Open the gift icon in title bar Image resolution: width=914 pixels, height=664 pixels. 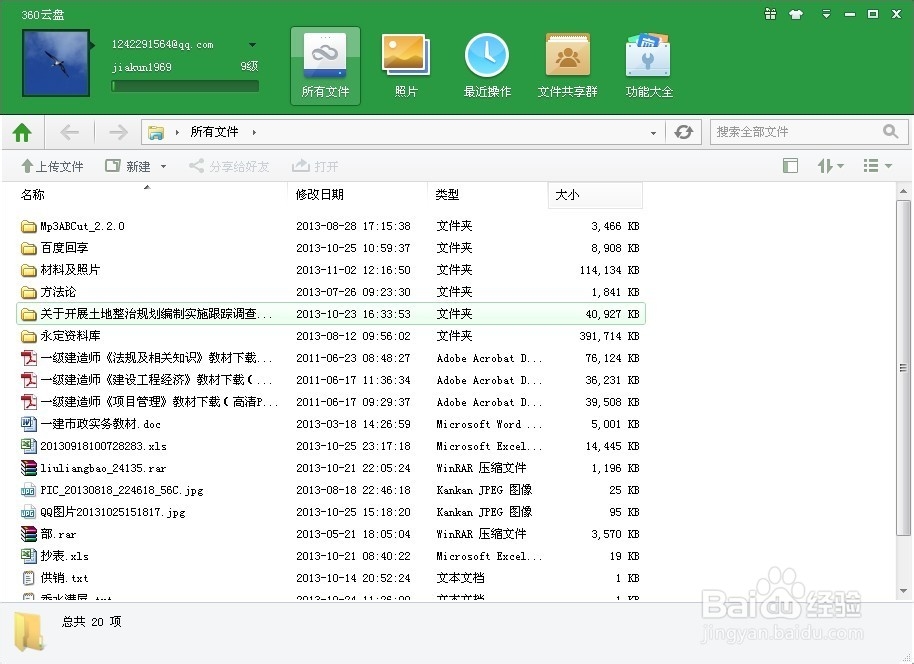770,14
